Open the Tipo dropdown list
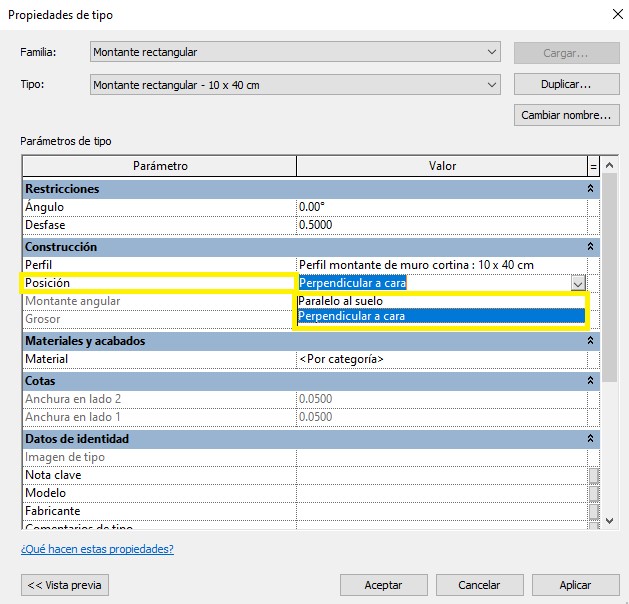 [x=491, y=85]
